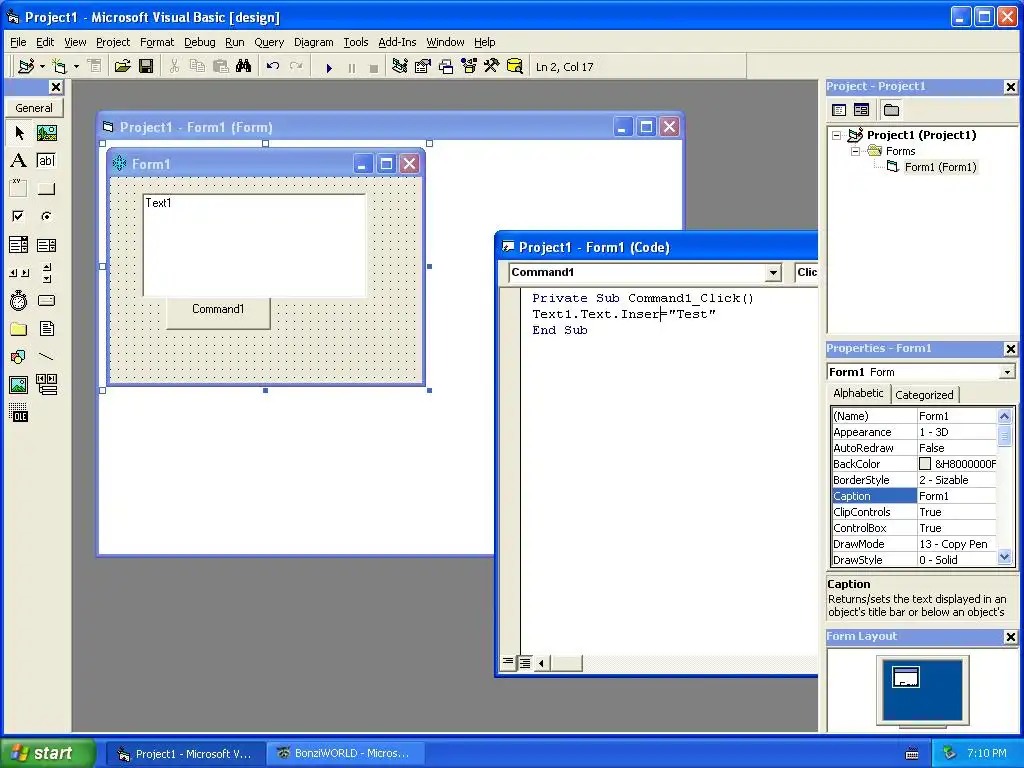1024x768 pixels.
Task: Click the BackColor color swatch in Properties
Action: [x=925, y=464]
